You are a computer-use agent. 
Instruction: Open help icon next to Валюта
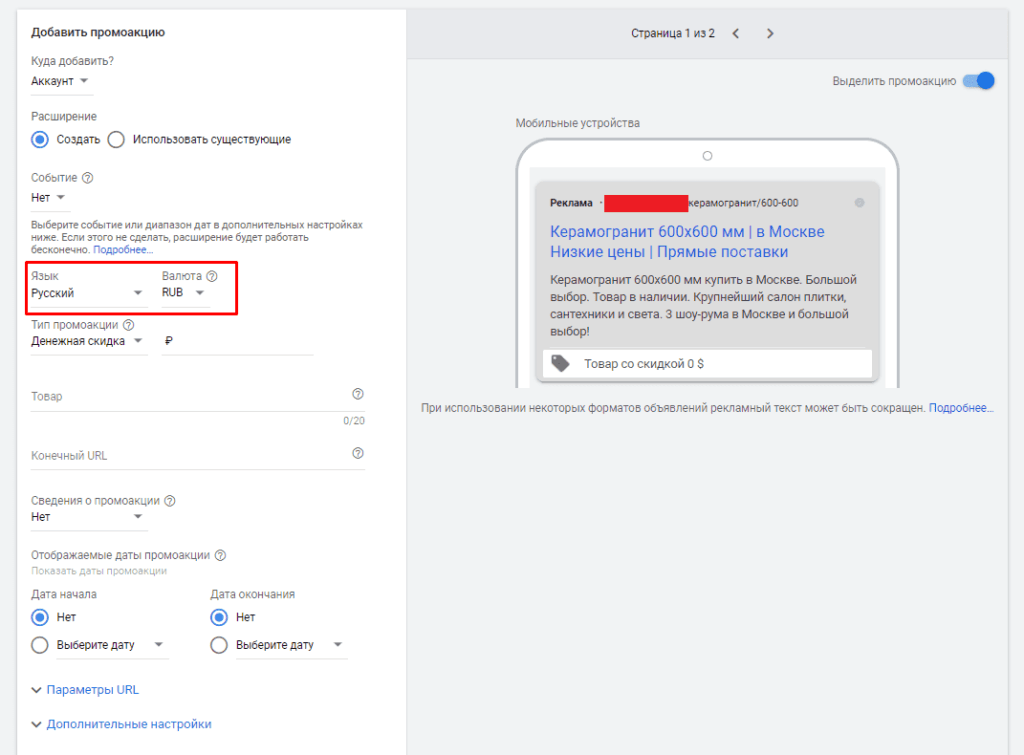pos(212,276)
